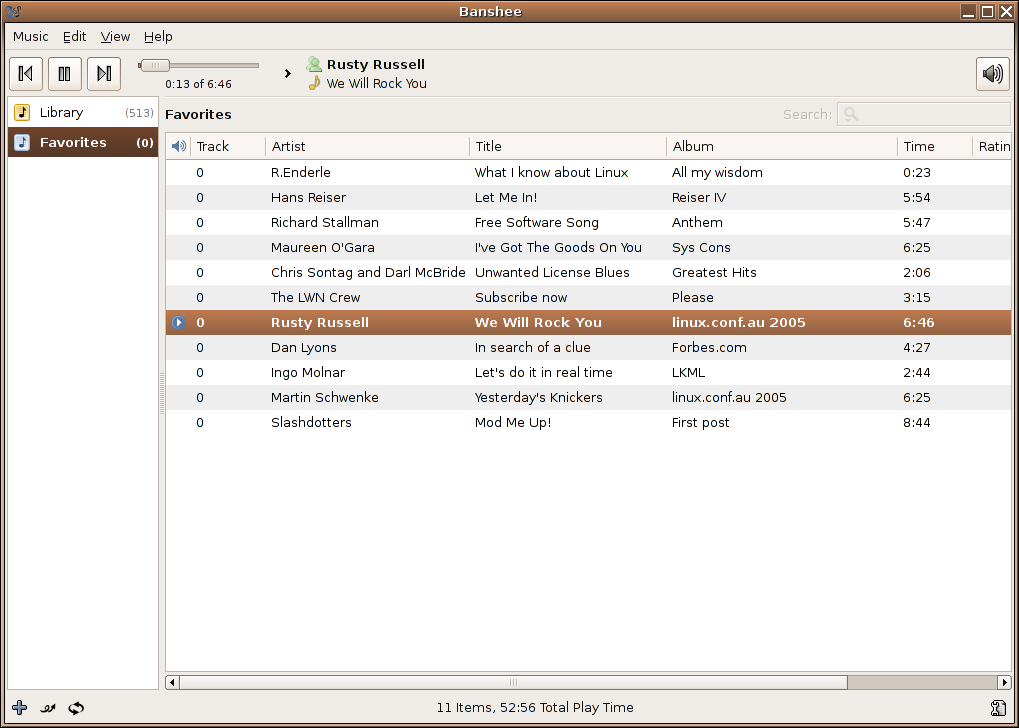Screen dimensions: 1019x728
Task: Toggle the repeat mode icon
Action: tap(76, 708)
